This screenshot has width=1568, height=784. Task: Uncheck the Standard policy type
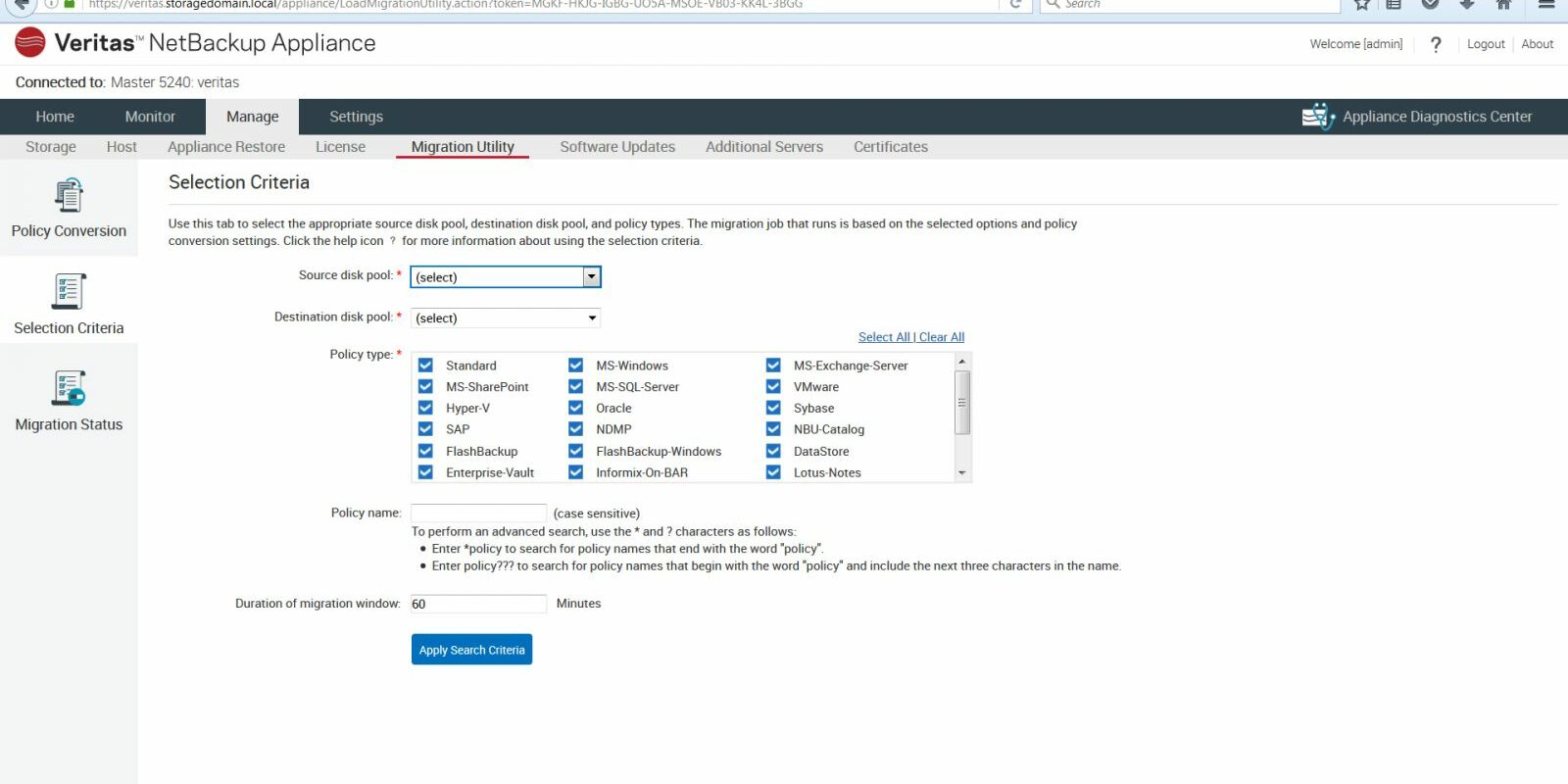(x=425, y=365)
